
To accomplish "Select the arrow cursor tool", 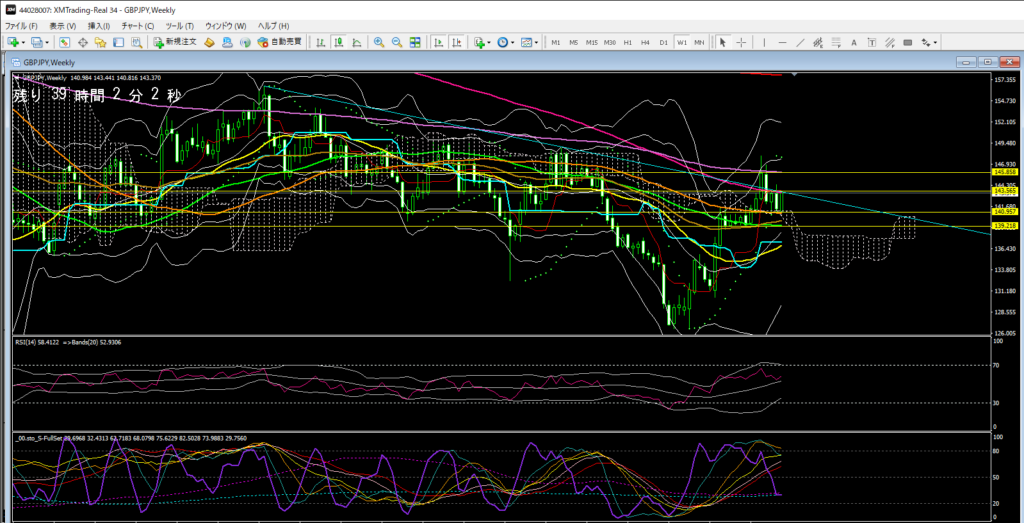I will tap(723, 42).
